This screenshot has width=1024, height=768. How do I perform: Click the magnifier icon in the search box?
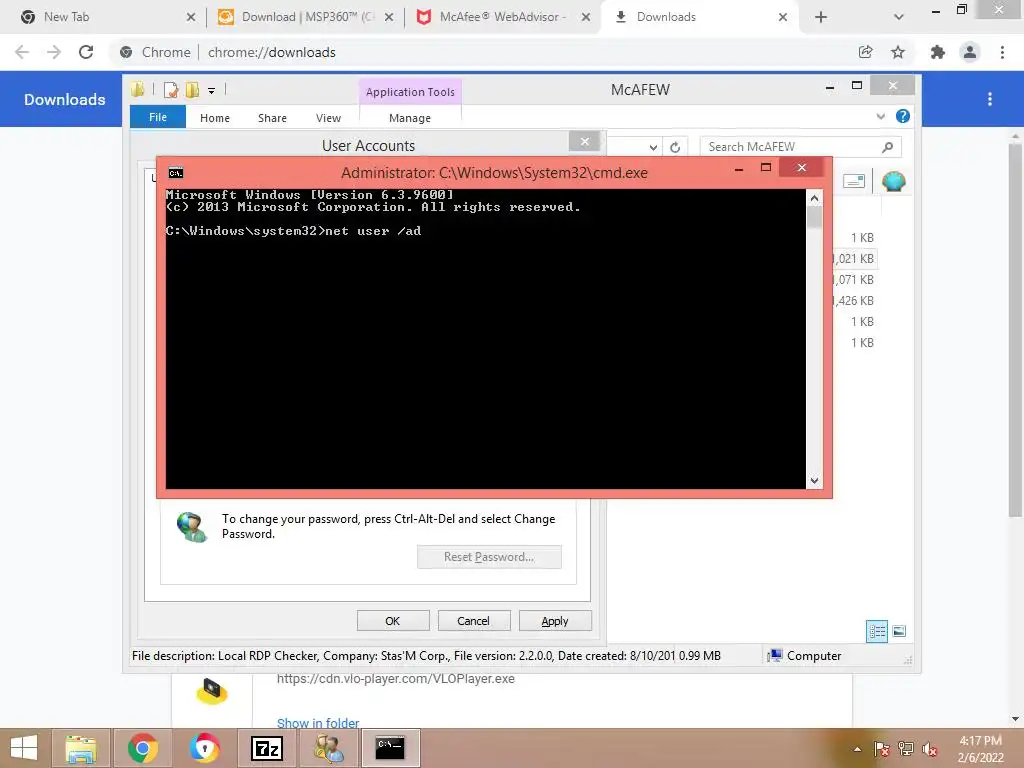click(x=888, y=147)
